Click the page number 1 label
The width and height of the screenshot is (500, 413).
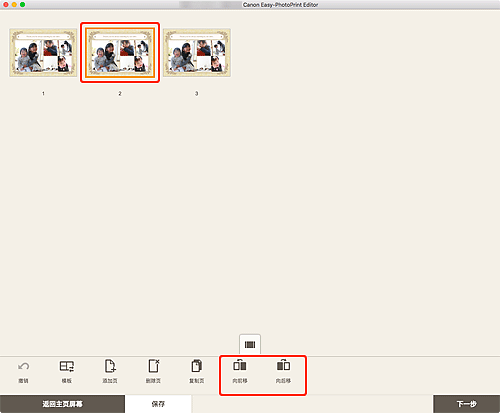click(43, 94)
